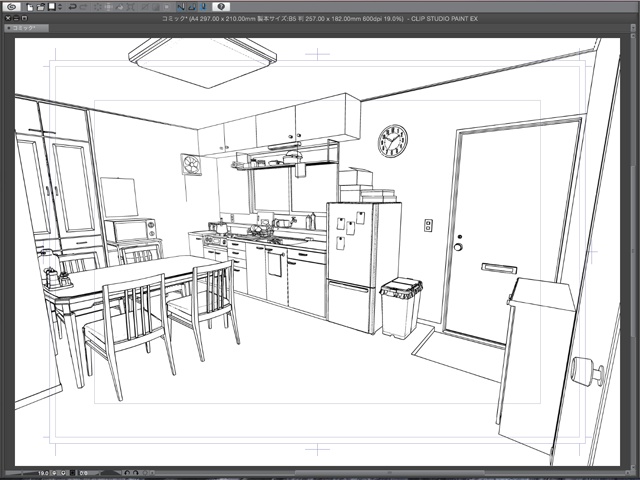Click the 19.0 zoom percentage field

point(43,473)
